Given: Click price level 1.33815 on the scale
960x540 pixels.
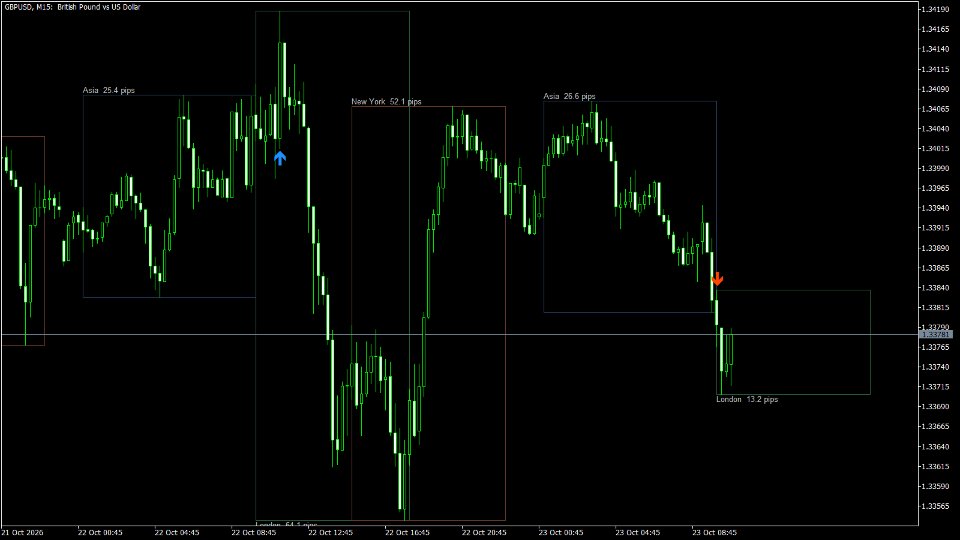Looking at the screenshot, I should coord(937,307).
